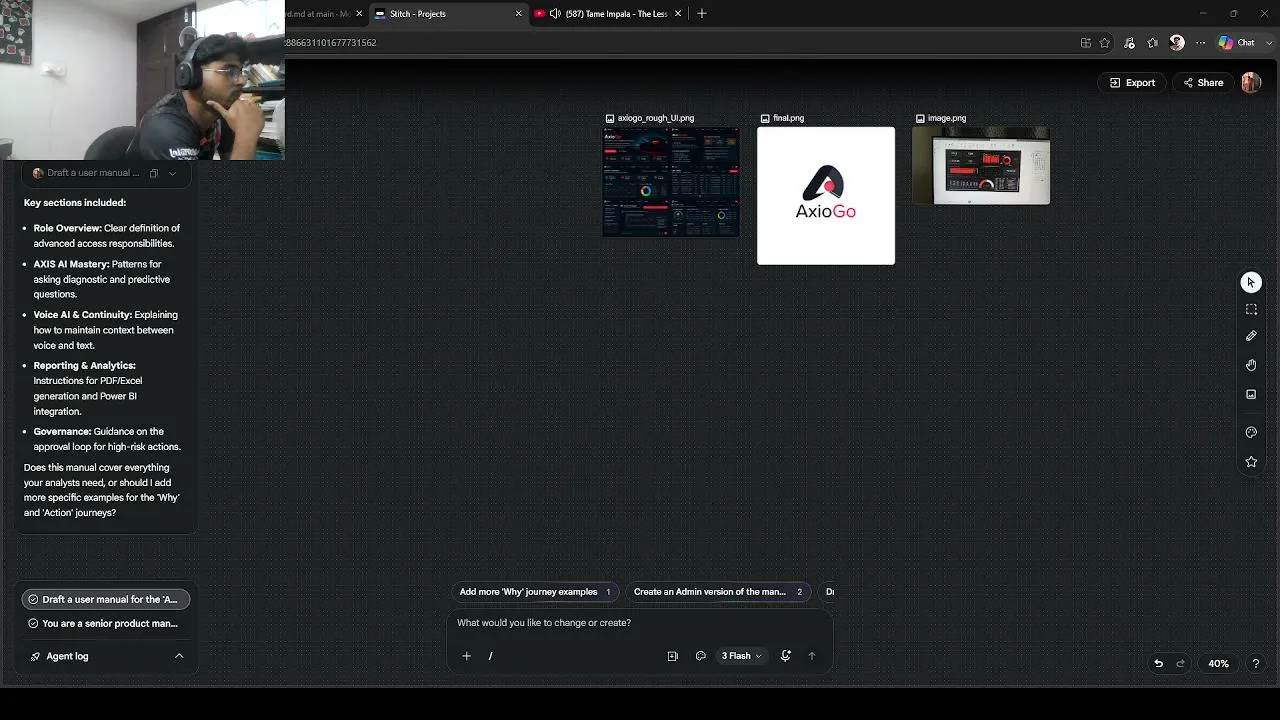Open the palette icon in the prompt bar
The width and height of the screenshot is (1280, 720).
[700, 656]
